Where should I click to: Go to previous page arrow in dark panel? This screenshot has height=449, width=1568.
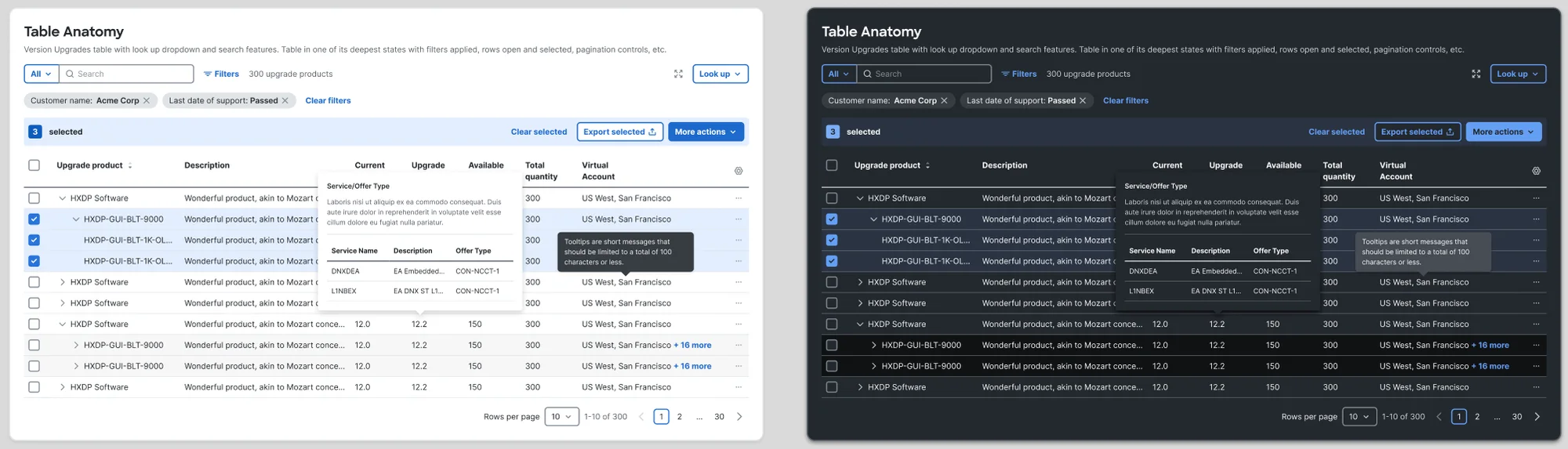tap(1439, 416)
